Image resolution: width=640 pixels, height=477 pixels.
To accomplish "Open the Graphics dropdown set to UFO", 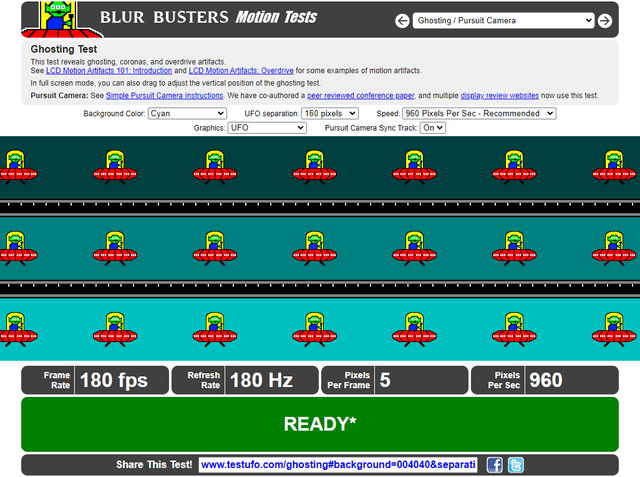I will (x=267, y=128).
